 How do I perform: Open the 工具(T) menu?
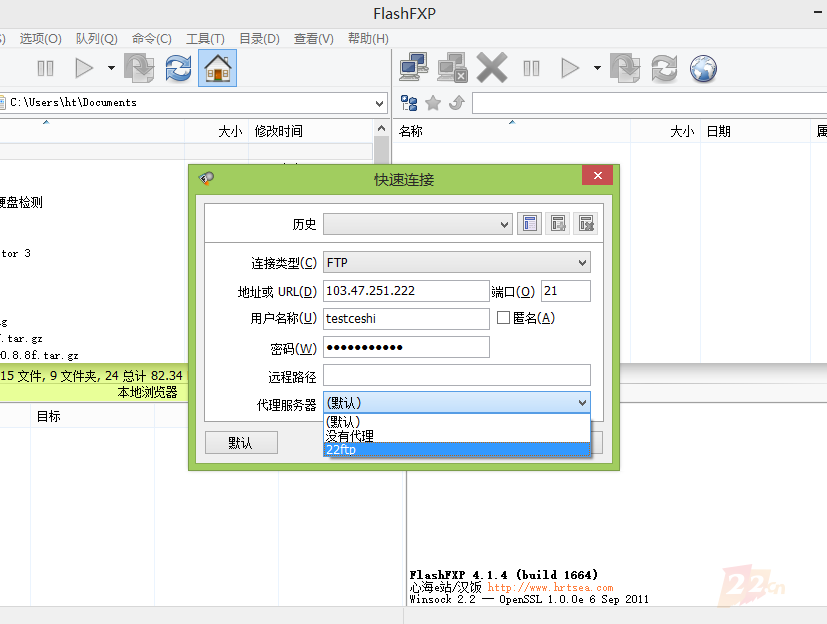pyautogui.click(x=205, y=39)
